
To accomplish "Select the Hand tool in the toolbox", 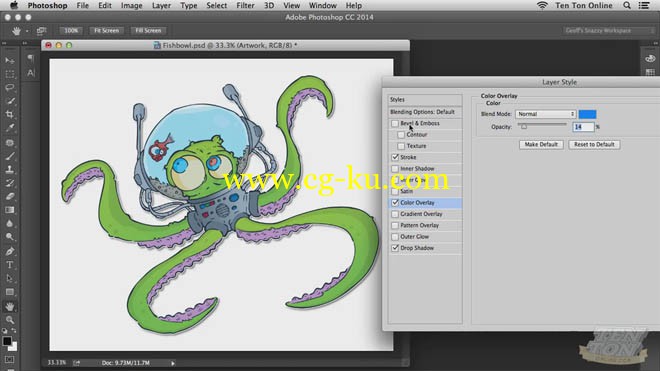I will click(10, 307).
